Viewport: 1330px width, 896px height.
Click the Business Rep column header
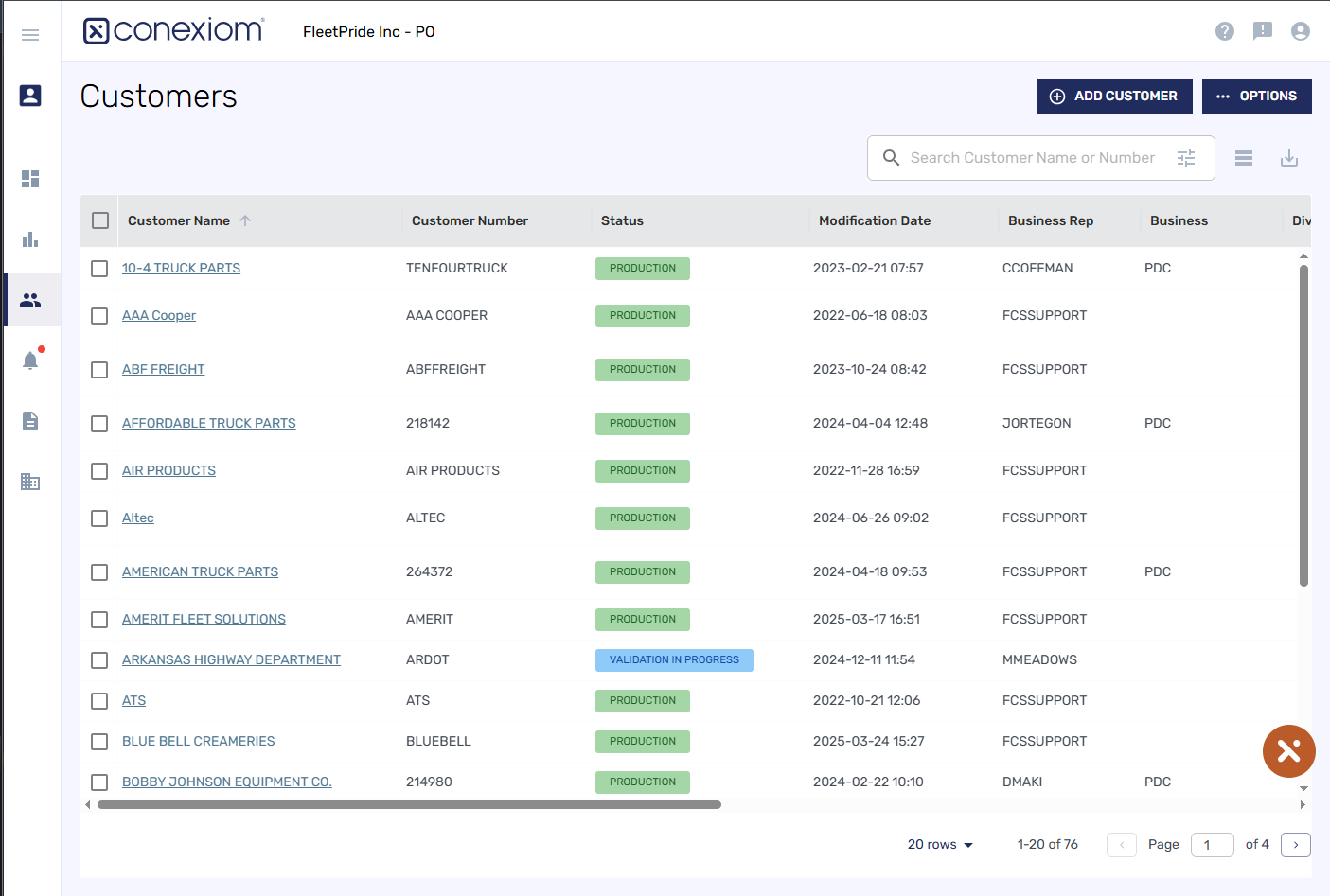(1051, 220)
